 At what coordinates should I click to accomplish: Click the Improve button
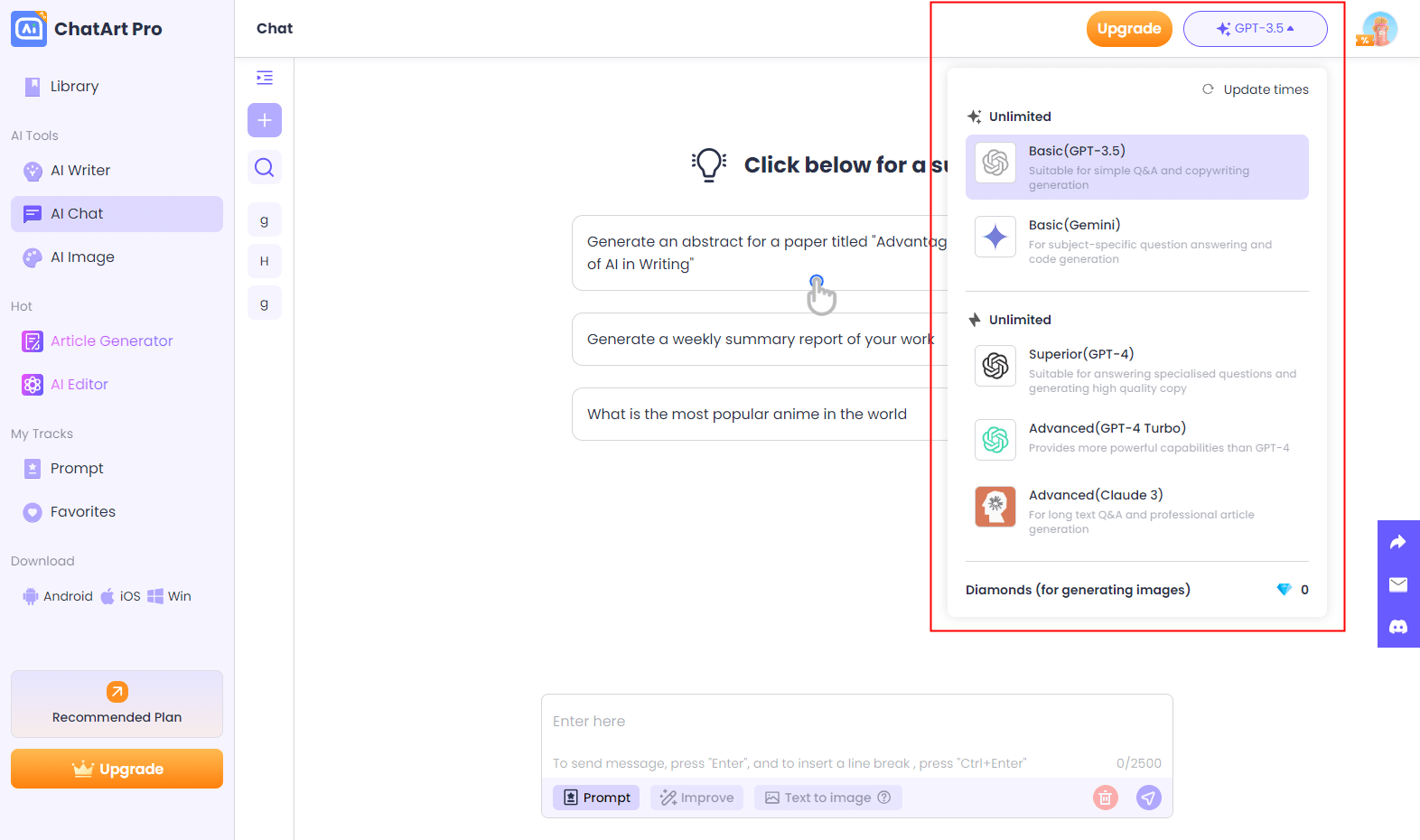(x=696, y=798)
